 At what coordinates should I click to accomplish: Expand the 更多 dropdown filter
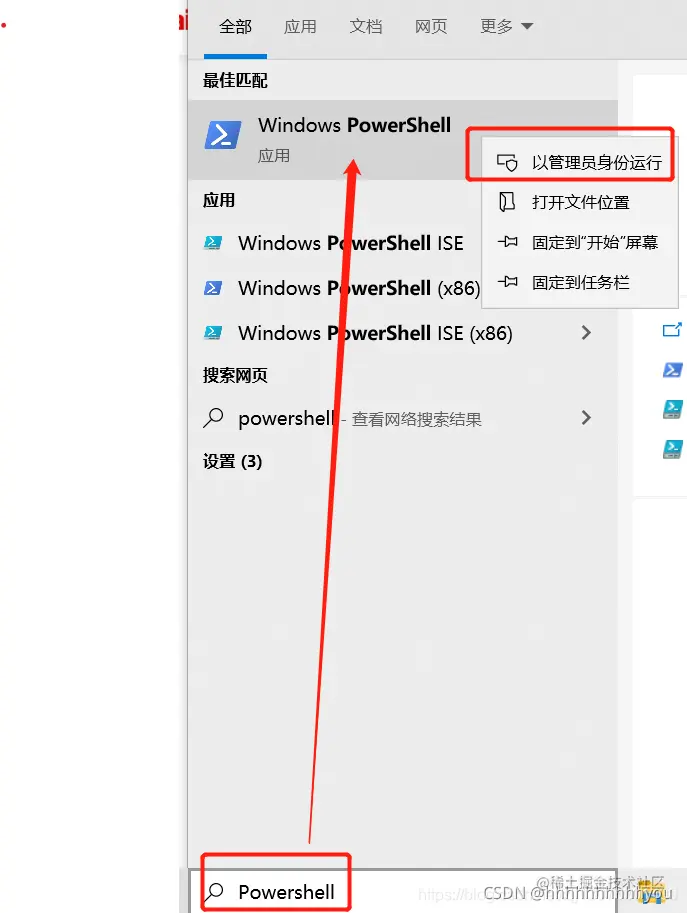[x=507, y=26]
